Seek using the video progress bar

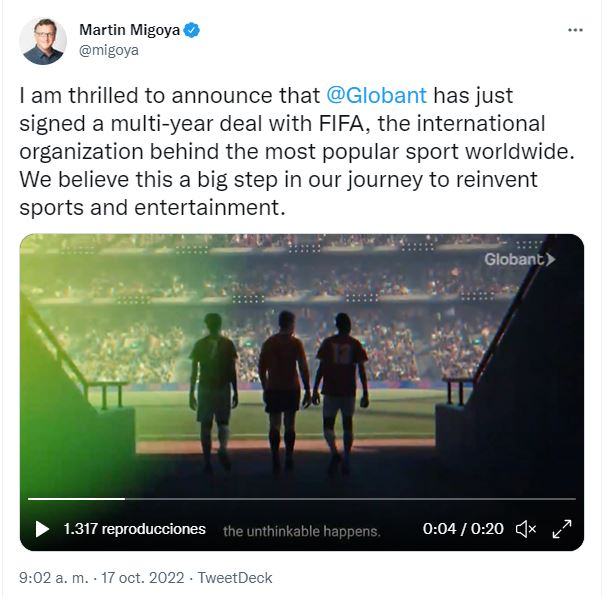click(x=300, y=498)
